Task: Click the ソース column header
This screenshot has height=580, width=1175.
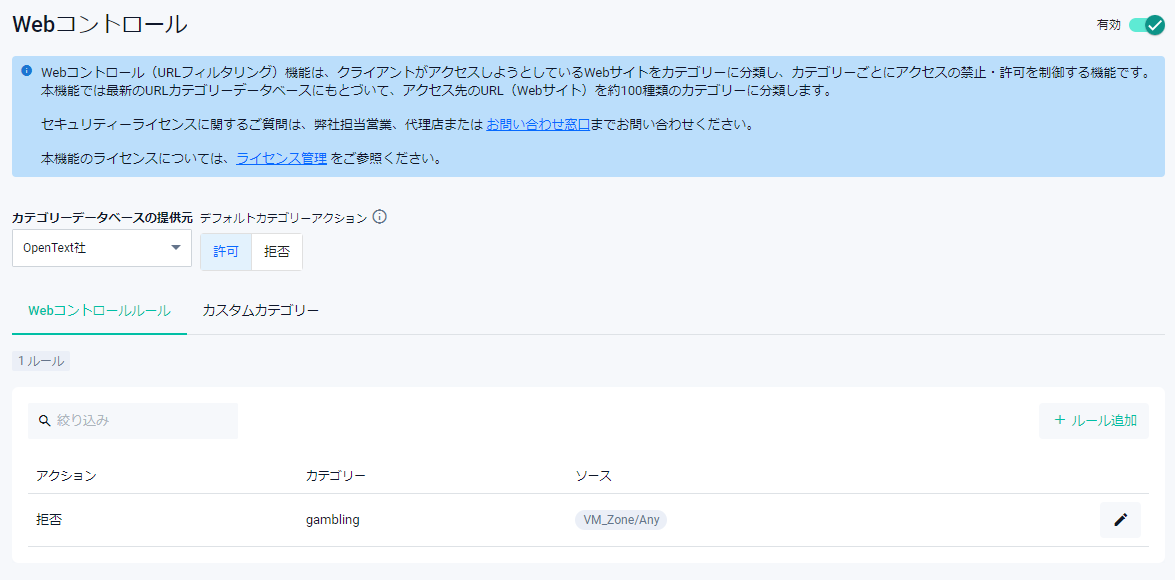Action: tap(593, 476)
